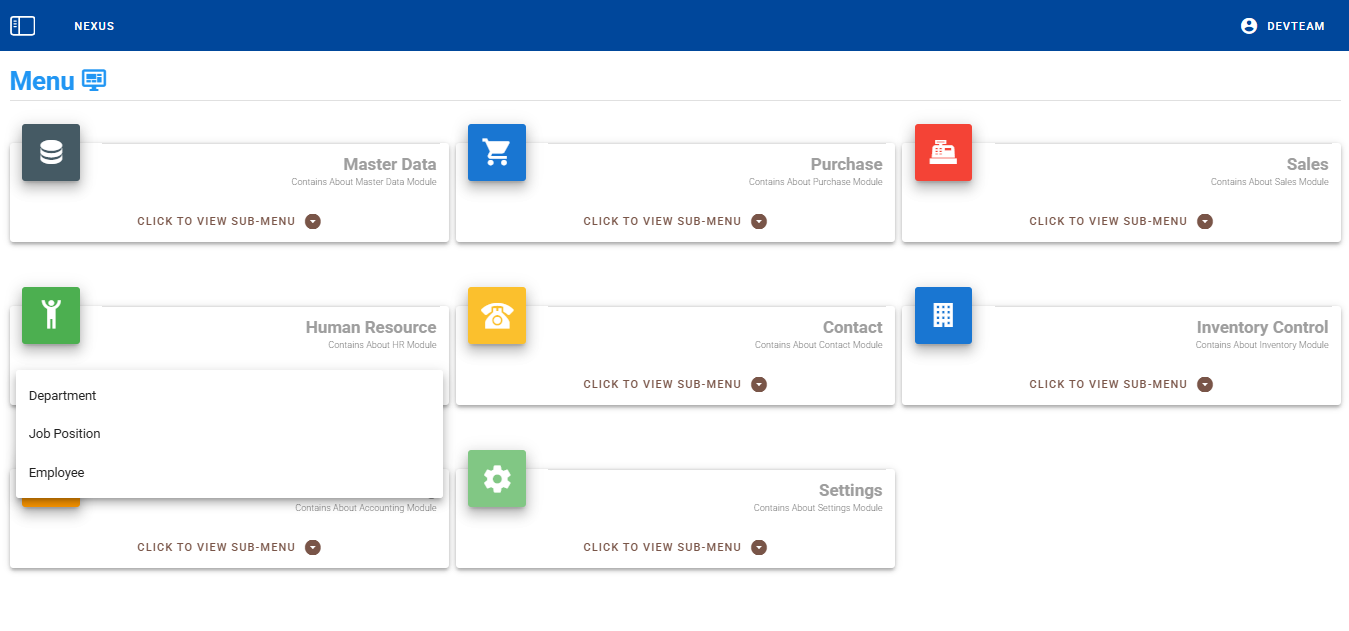Click the NEXUS brand title
This screenshot has height=631, width=1349.
(94, 26)
